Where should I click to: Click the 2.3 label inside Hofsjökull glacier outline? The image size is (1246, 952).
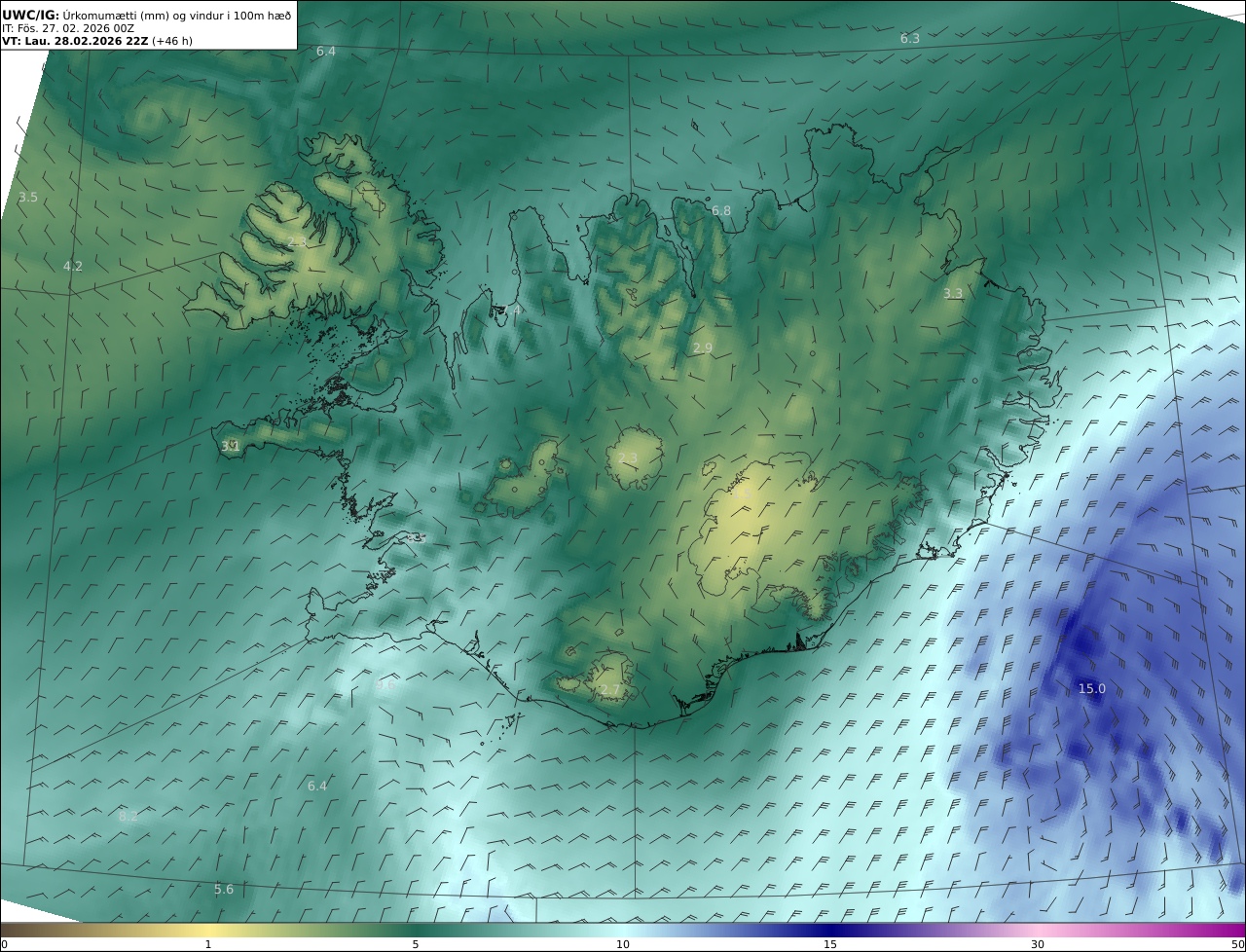tap(627, 458)
